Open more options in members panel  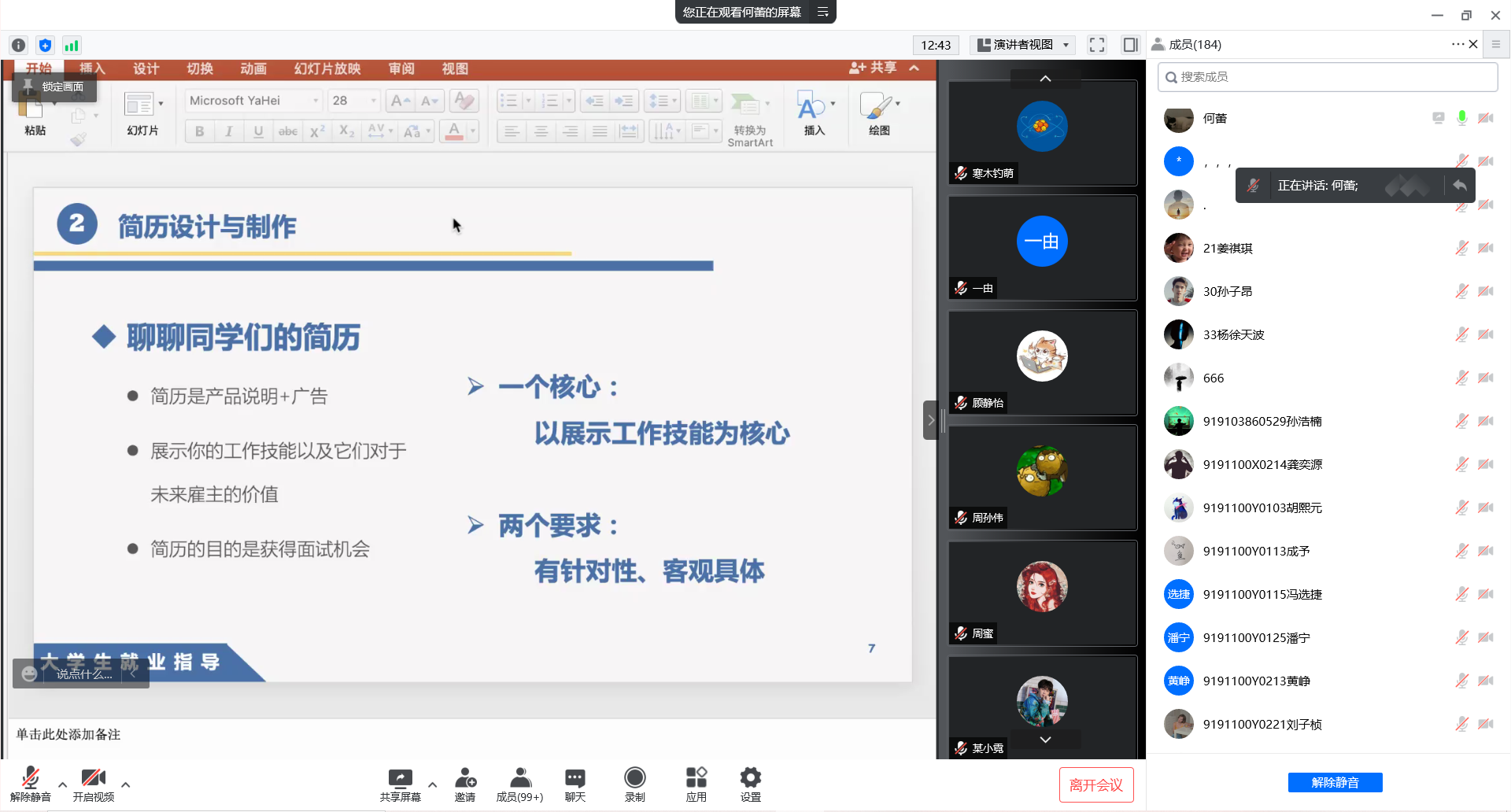[x=1457, y=44]
